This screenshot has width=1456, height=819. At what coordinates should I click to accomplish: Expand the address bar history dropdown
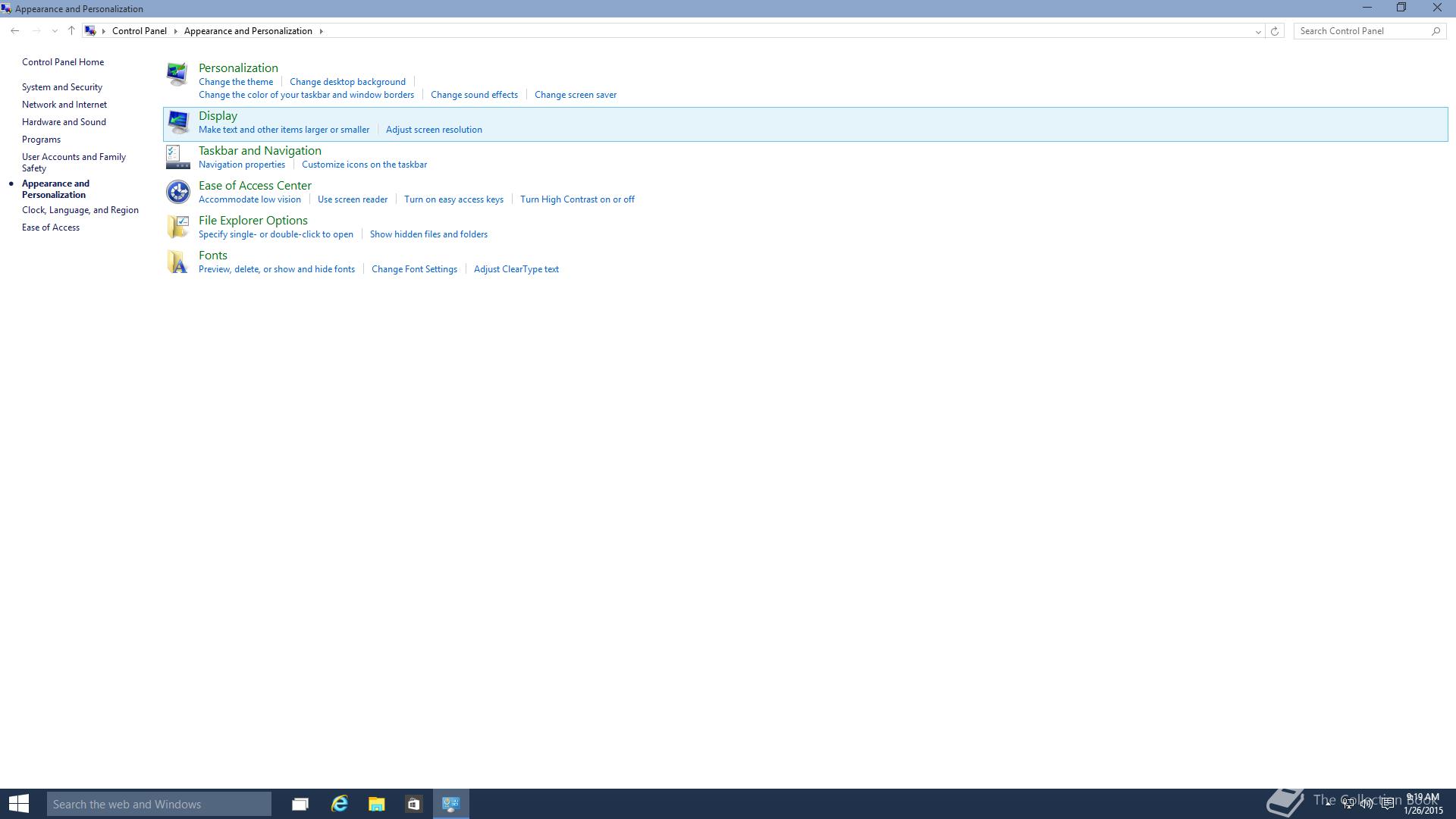tap(1258, 31)
